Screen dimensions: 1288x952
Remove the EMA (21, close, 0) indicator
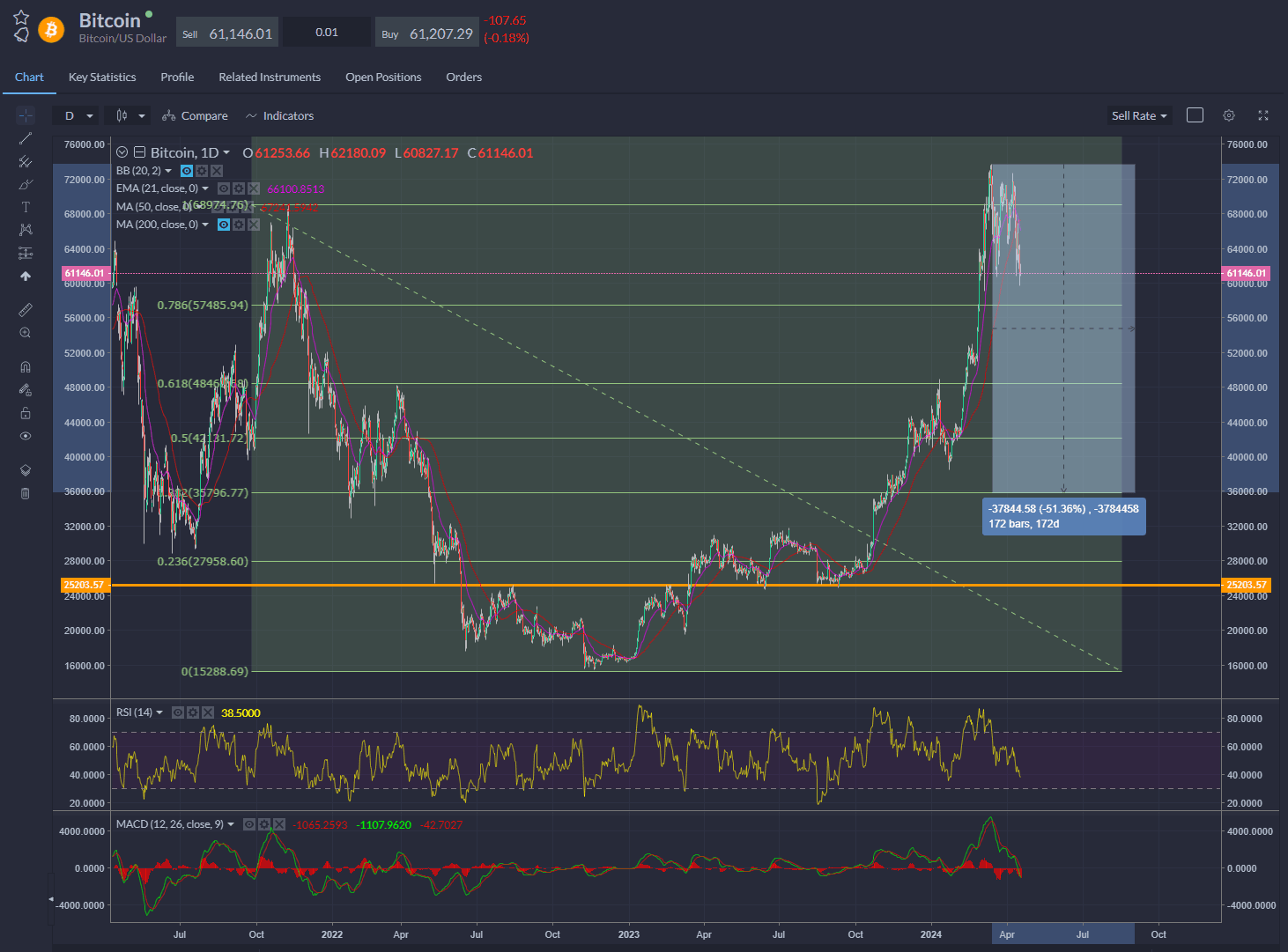[x=254, y=188]
